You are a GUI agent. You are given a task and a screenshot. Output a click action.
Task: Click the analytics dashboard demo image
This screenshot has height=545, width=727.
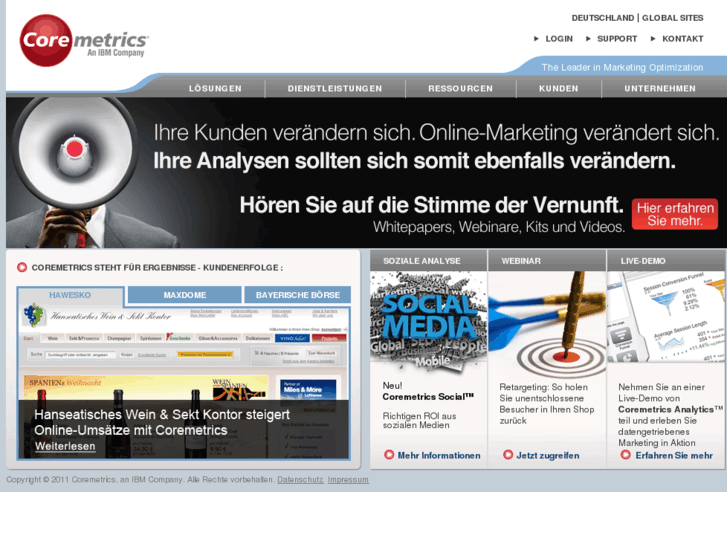pos(666,317)
